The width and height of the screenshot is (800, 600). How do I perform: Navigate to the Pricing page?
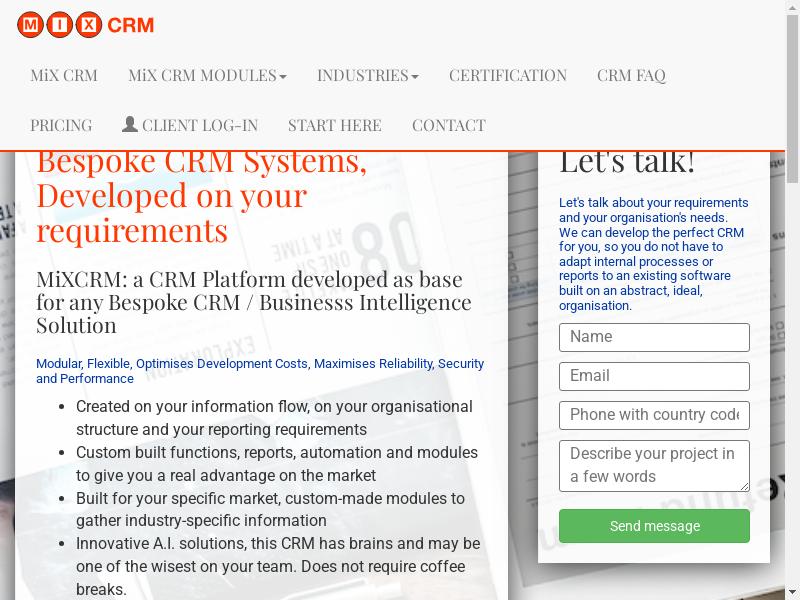click(x=61, y=125)
